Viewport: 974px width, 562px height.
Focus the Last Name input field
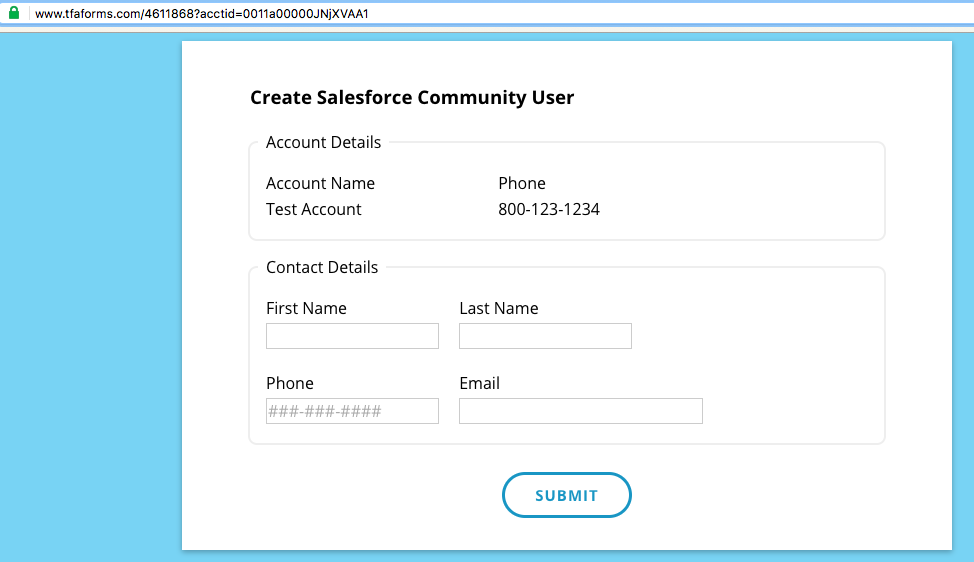click(x=545, y=336)
